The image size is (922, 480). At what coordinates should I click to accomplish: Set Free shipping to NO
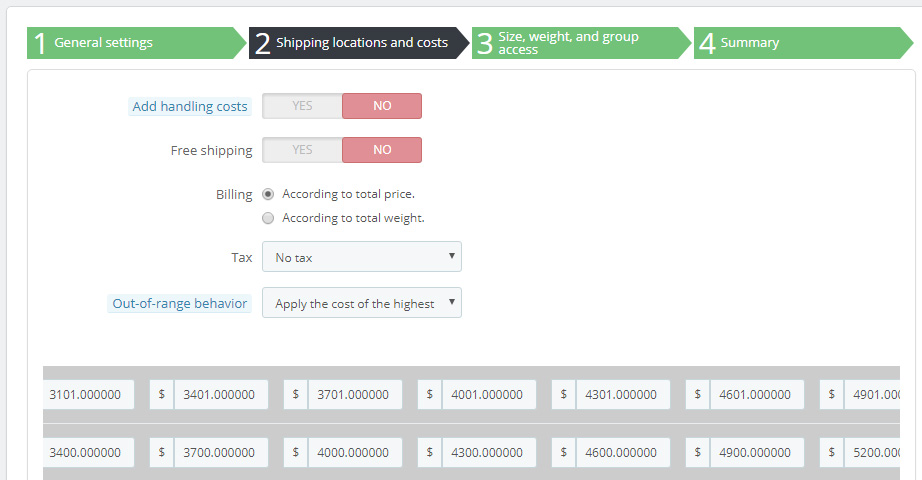click(x=382, y=150)
